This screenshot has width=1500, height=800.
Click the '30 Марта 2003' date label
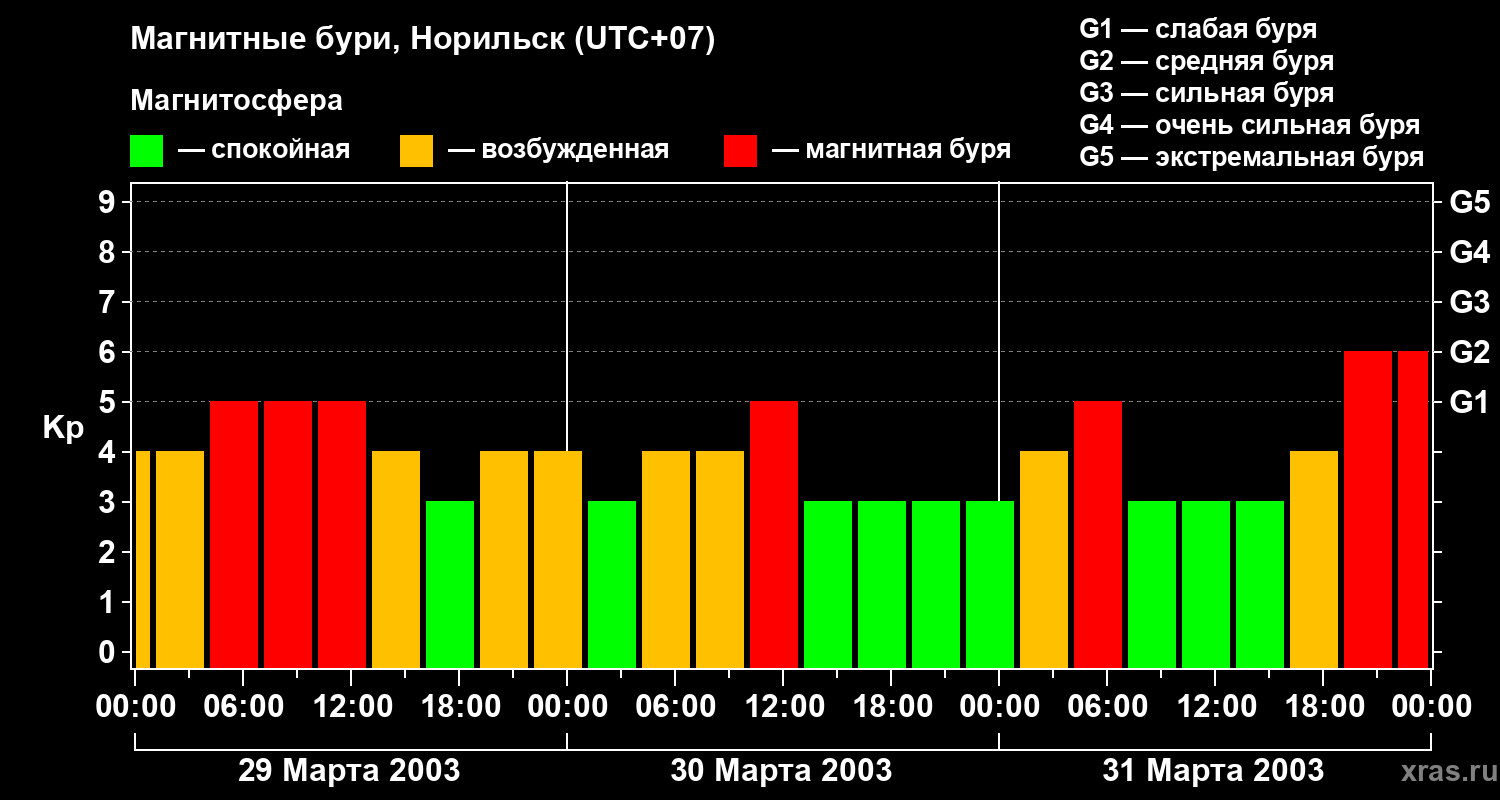(781, 771)
